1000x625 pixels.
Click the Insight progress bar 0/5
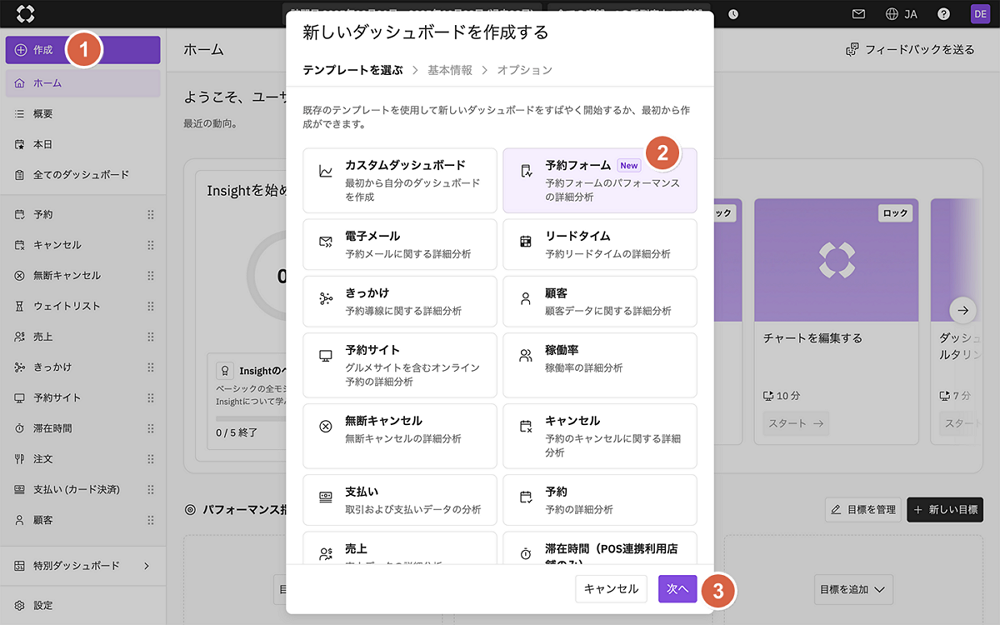point(250,418)
